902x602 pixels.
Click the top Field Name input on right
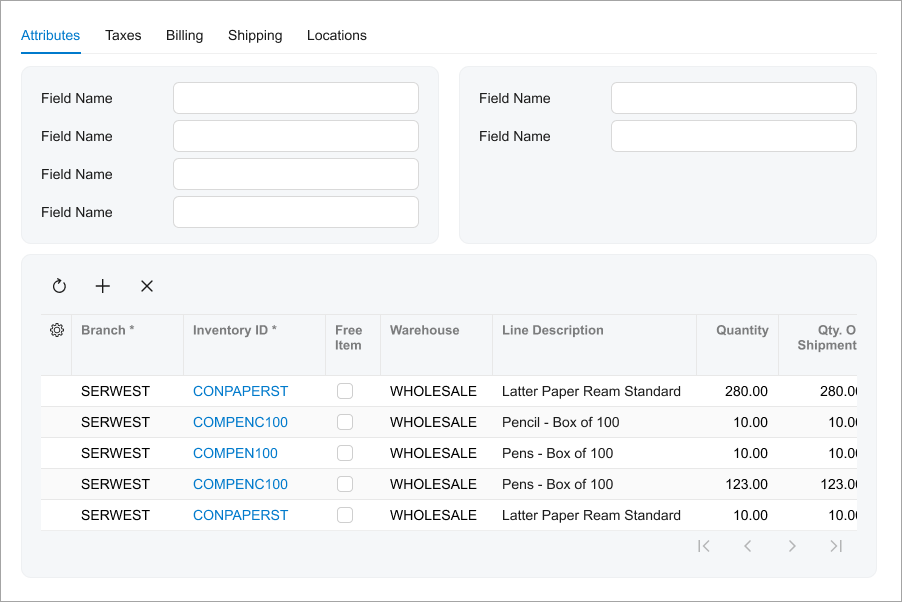pyautogui.click(x=734, y=98)
